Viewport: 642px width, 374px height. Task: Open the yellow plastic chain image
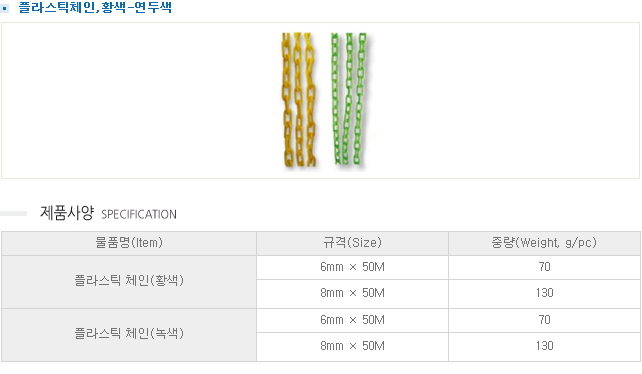pyautogui.click(x=299, y=100)
